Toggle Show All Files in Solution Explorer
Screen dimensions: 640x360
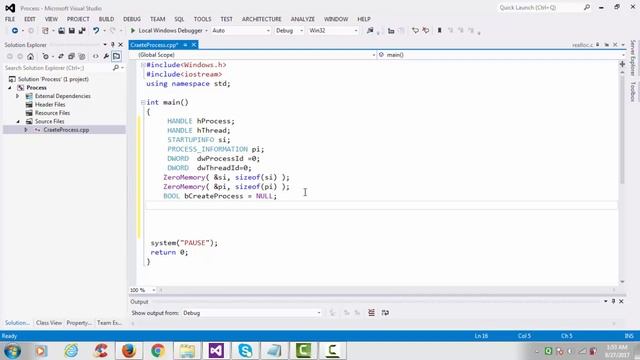pos(82,56)
